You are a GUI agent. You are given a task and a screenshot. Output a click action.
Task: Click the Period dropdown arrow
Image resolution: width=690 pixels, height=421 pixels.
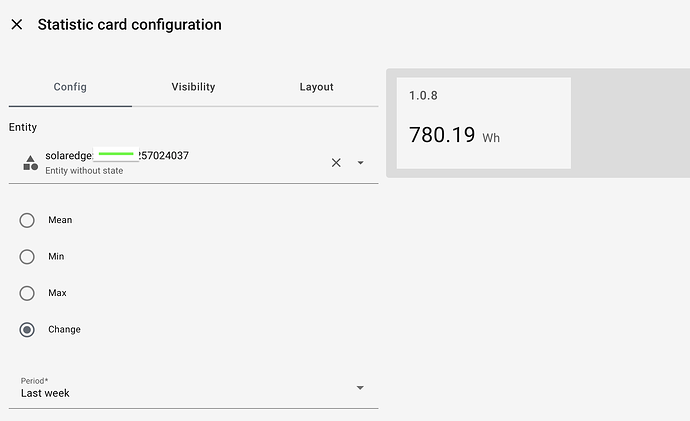pos(360,388)
